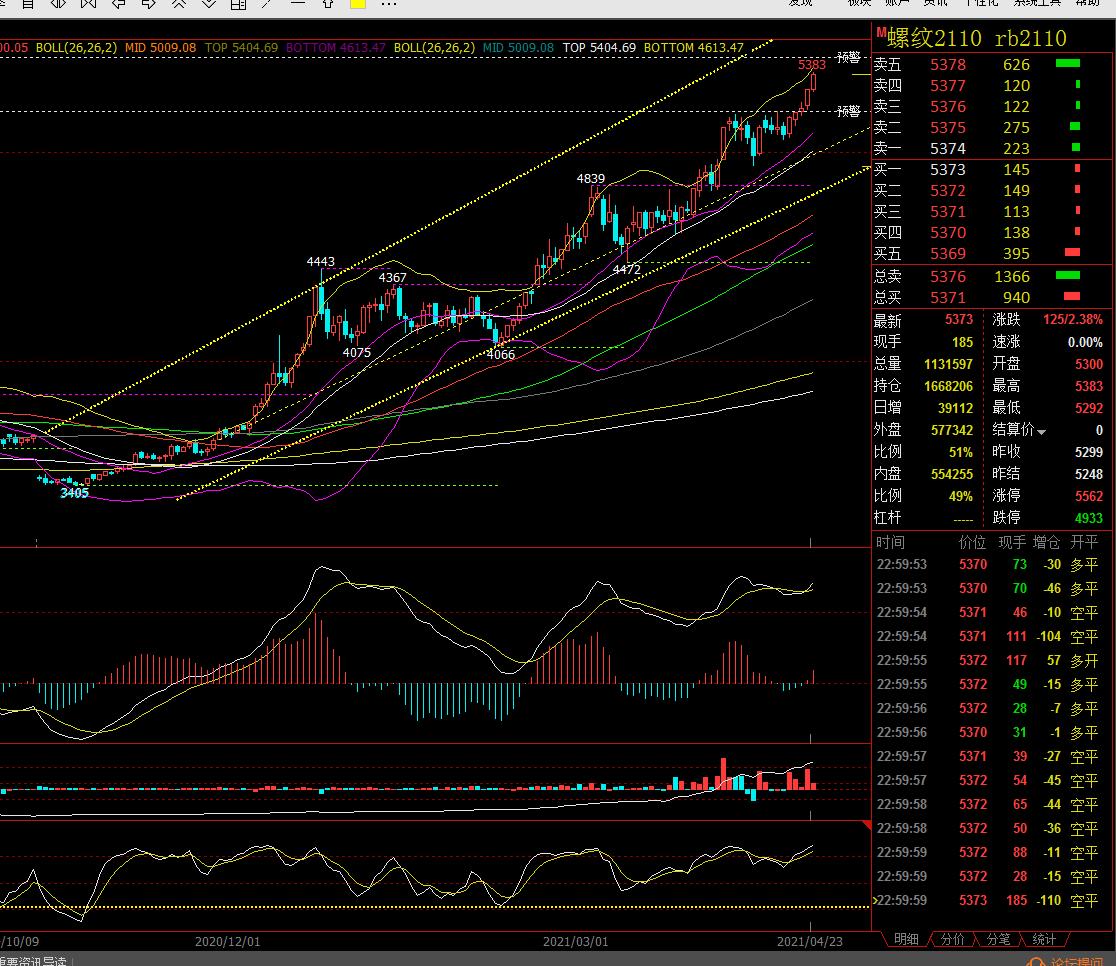Click the up arrow drawing tool icon
The width and height of the screenshot is (1116, 966).
328,4
